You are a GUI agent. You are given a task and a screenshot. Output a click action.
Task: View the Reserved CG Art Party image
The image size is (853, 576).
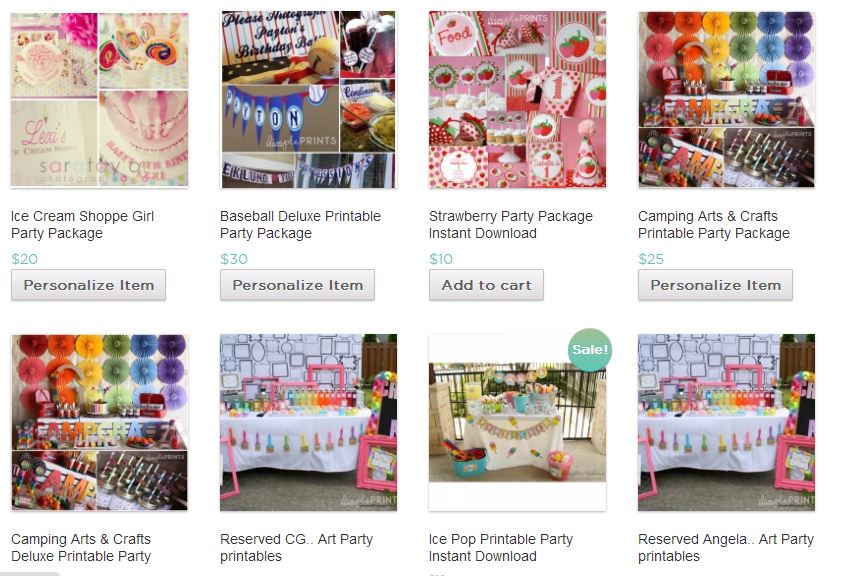click(308, 423)
